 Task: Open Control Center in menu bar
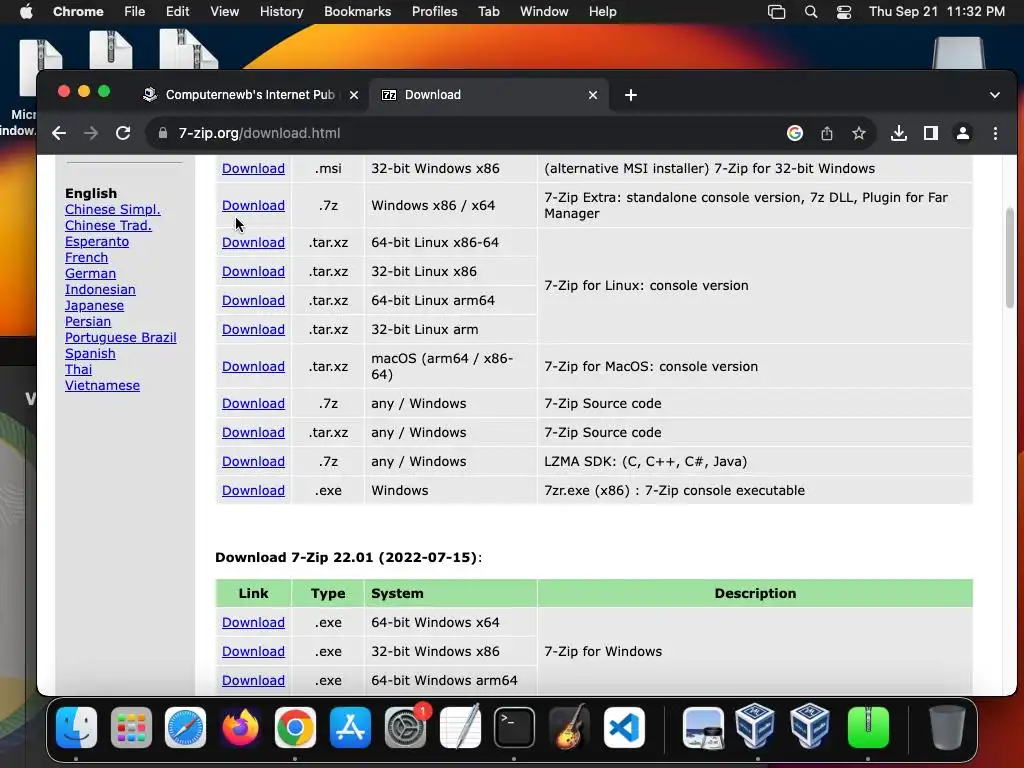coord(844,11)
